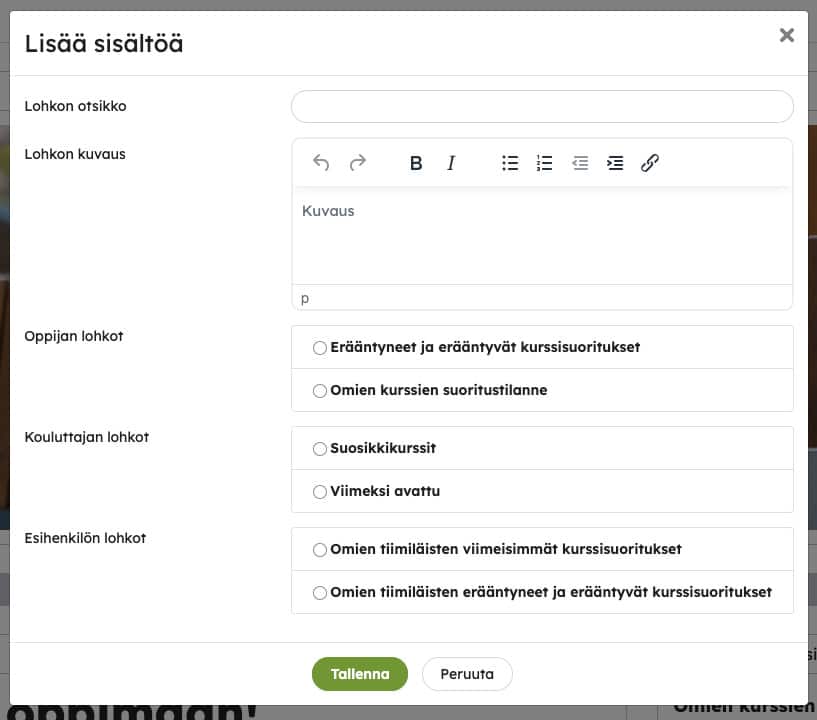Undo the last edit in description editor
This screenshot has width=817, height=720.
point(321,163)
